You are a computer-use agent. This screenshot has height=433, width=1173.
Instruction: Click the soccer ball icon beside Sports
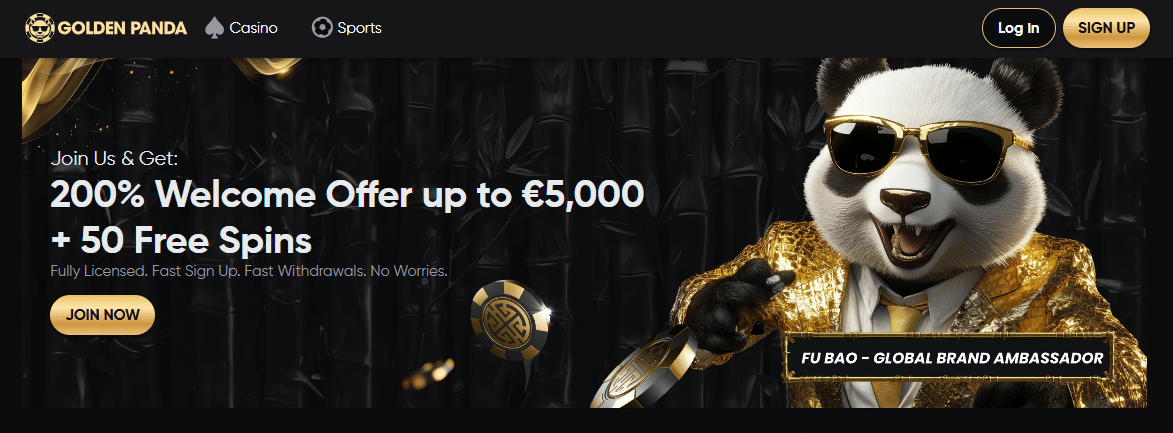(322, 28)
